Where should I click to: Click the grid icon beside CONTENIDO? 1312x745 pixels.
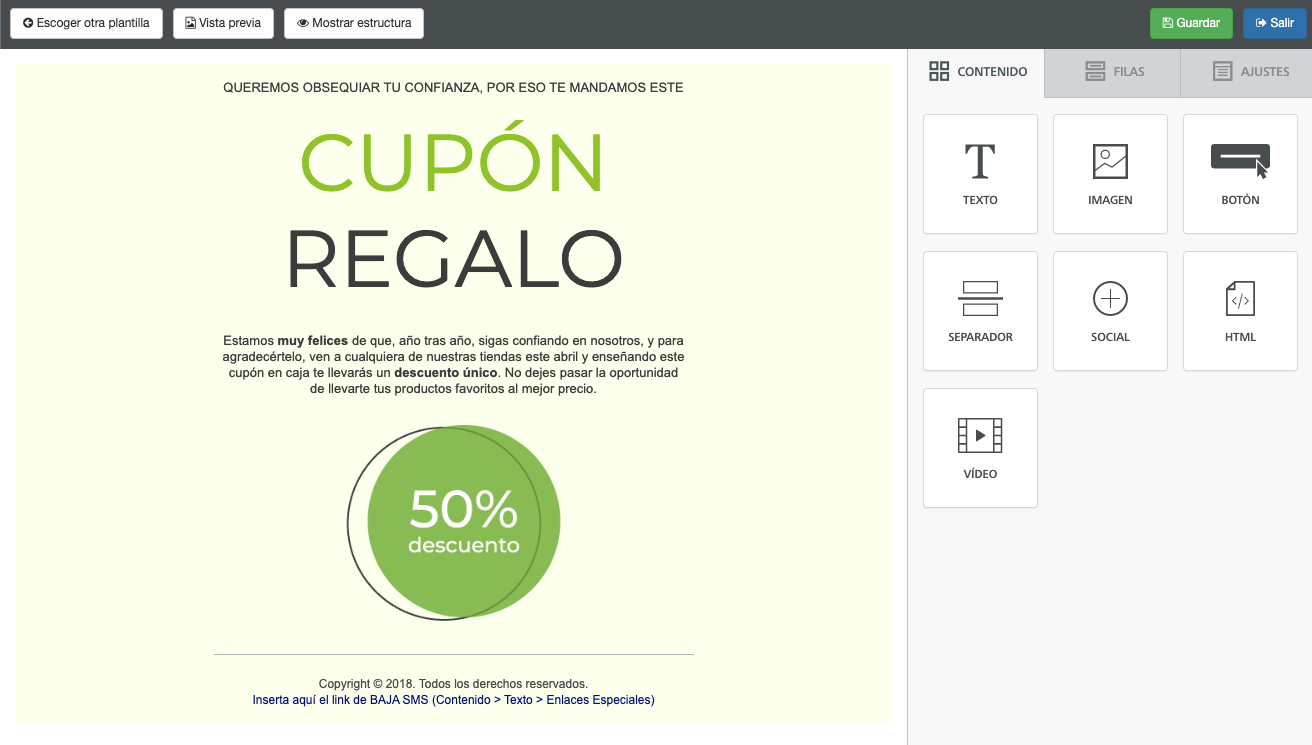click(938, 71)
